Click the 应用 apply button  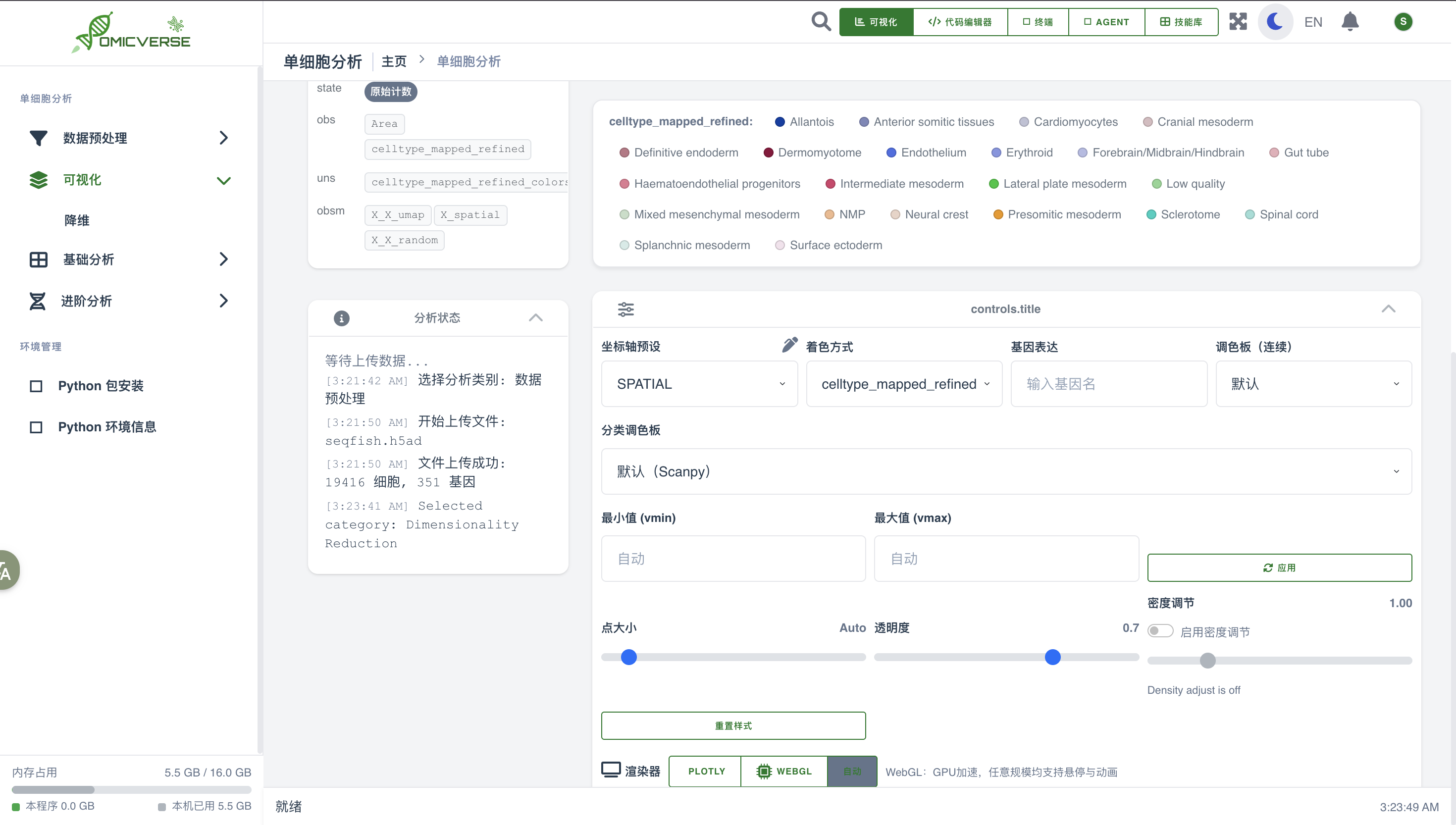point(1279,567)
